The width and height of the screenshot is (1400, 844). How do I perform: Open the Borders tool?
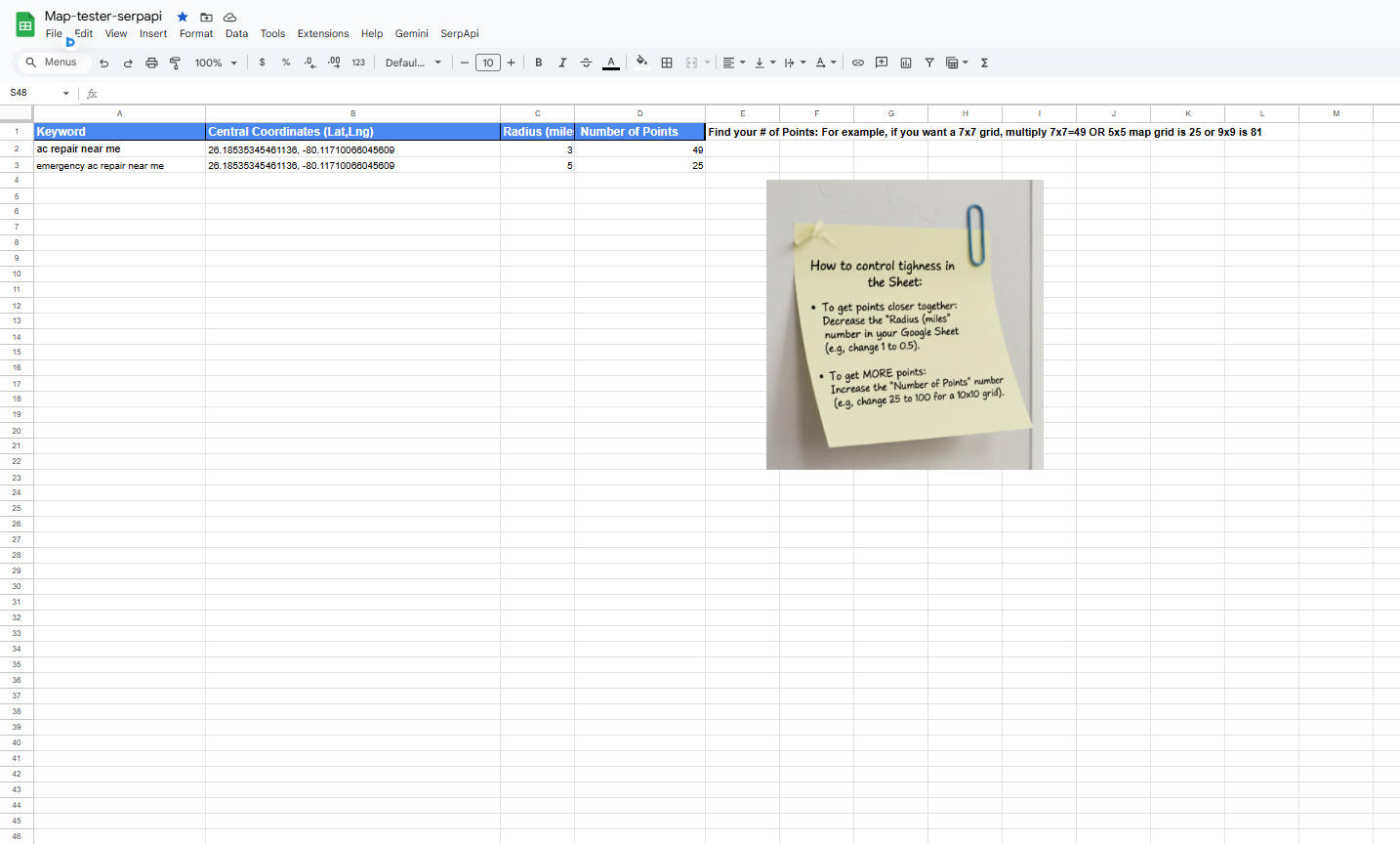(x=667, y=63)
